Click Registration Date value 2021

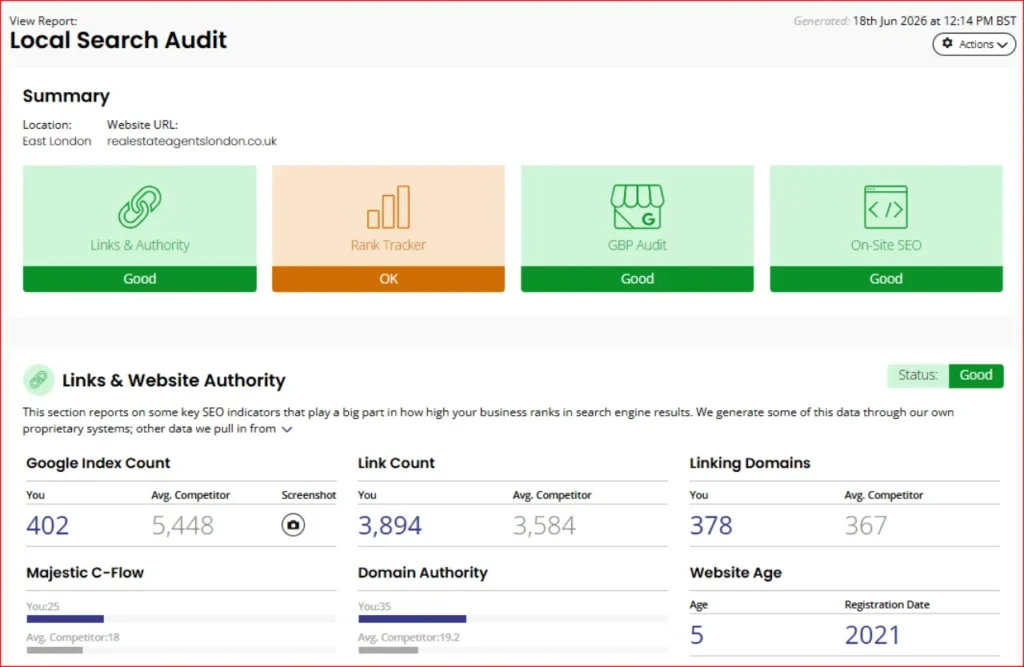coord(872,635)
